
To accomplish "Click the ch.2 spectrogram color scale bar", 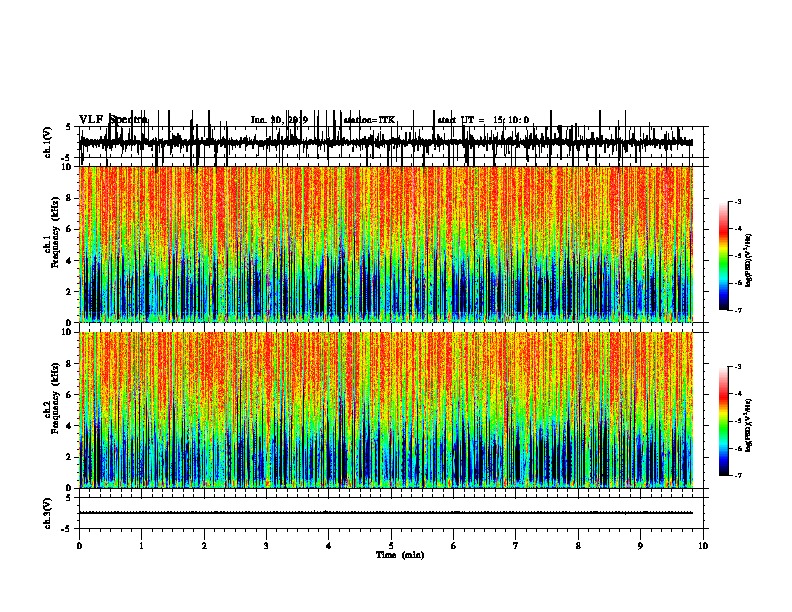I will 724,421.
